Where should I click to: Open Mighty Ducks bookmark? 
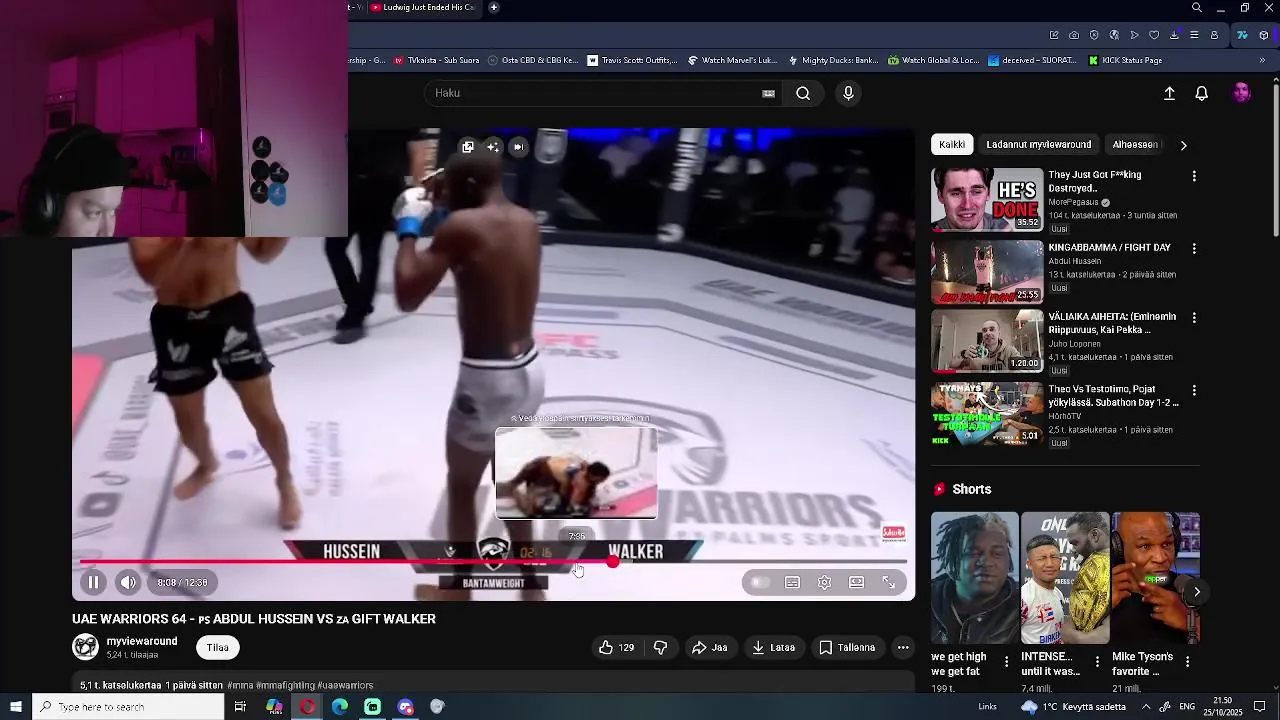pos(833,60)
